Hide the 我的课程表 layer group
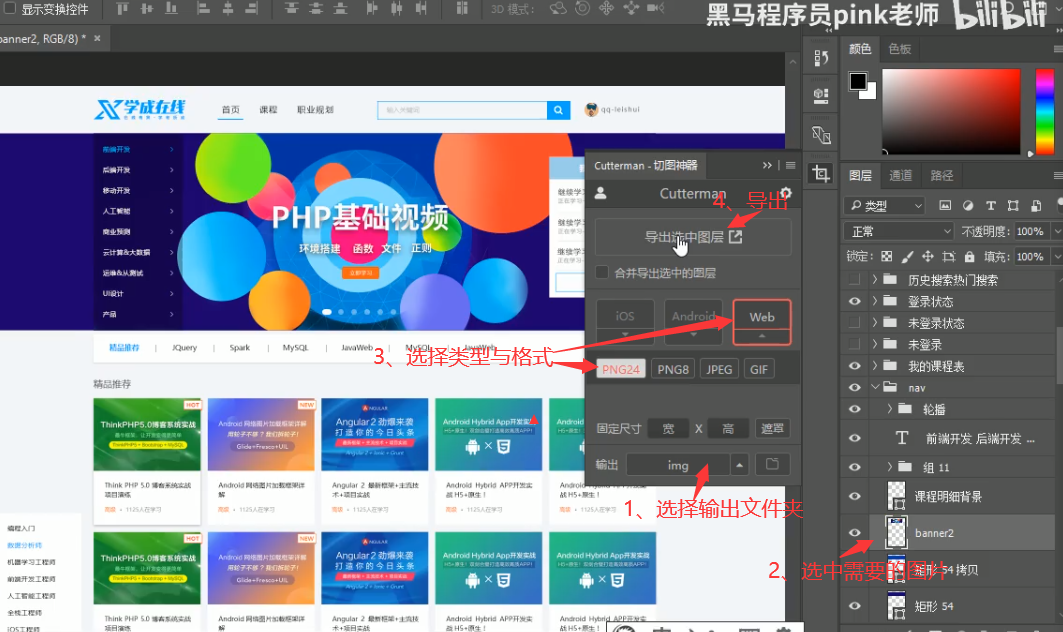Screen dimensions: 1063x632 (x=854, y=366)
